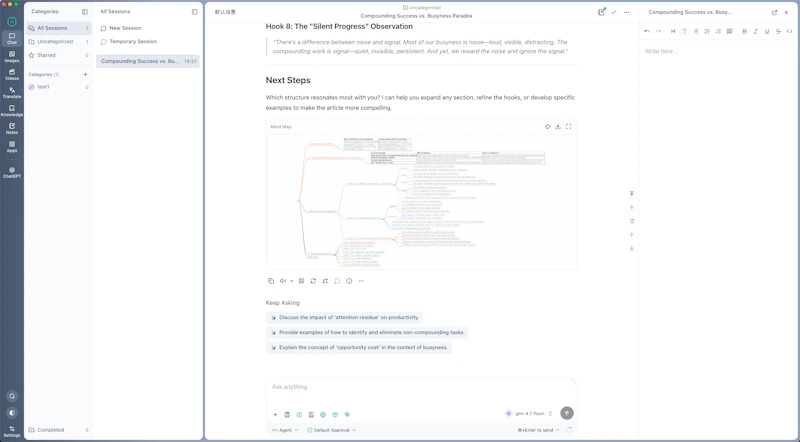The image size is (800, 442).
Task: Open the Default Approval dropdown
Action: (332, 430)
